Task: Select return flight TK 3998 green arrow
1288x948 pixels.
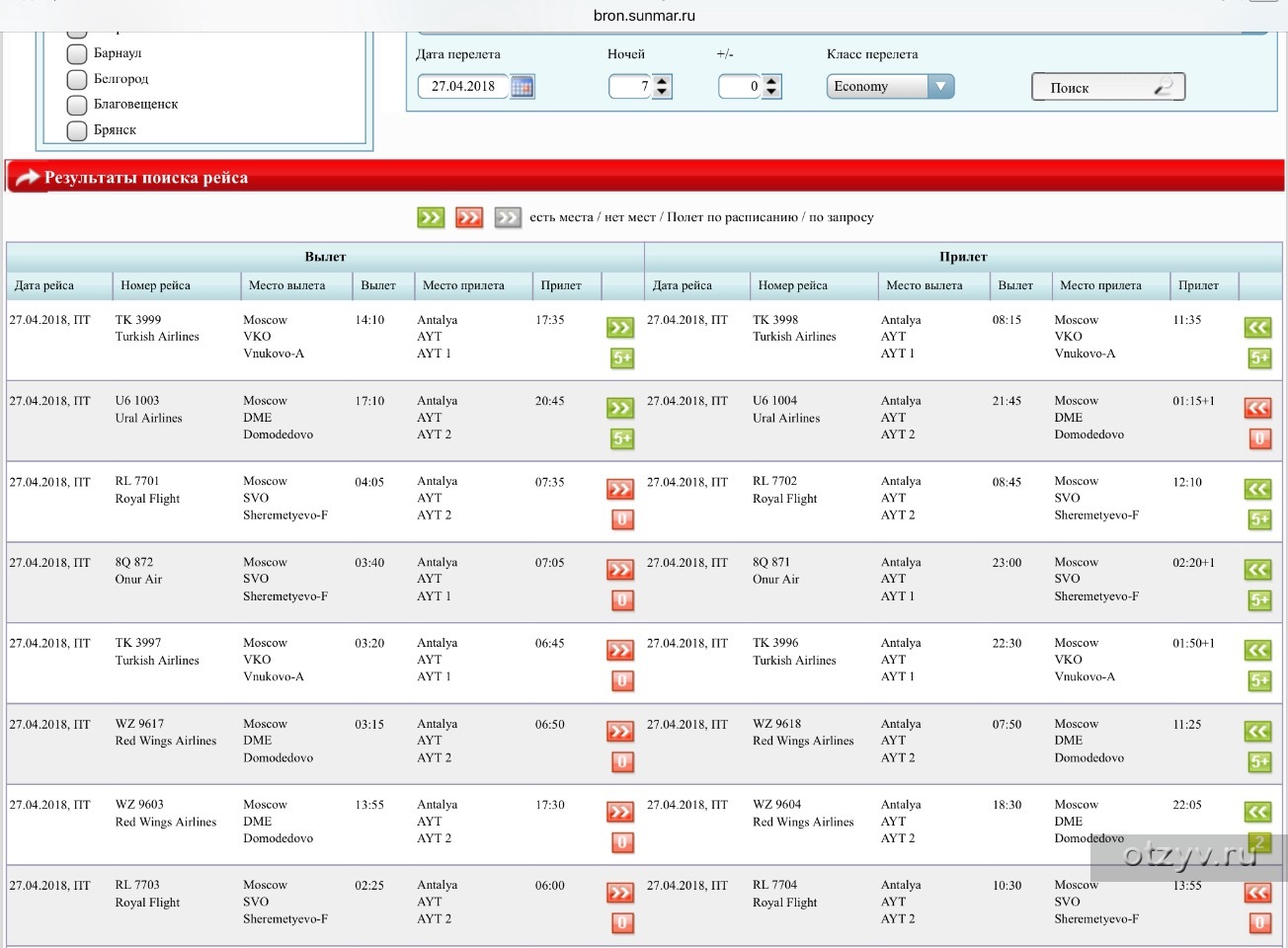Action: tap(1257, 328)
